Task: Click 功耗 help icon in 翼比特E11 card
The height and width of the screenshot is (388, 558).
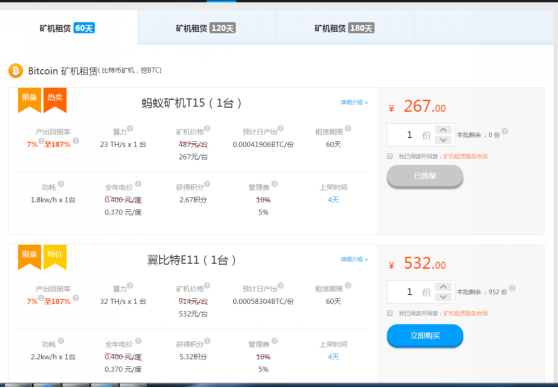Action: pyautogui.click(x=61, y=341)
